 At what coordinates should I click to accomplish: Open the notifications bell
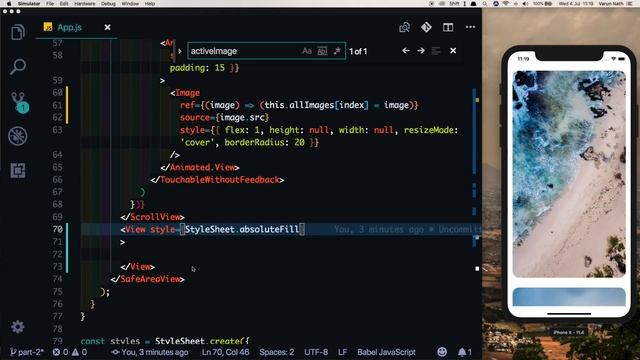(x=464, y=352)
